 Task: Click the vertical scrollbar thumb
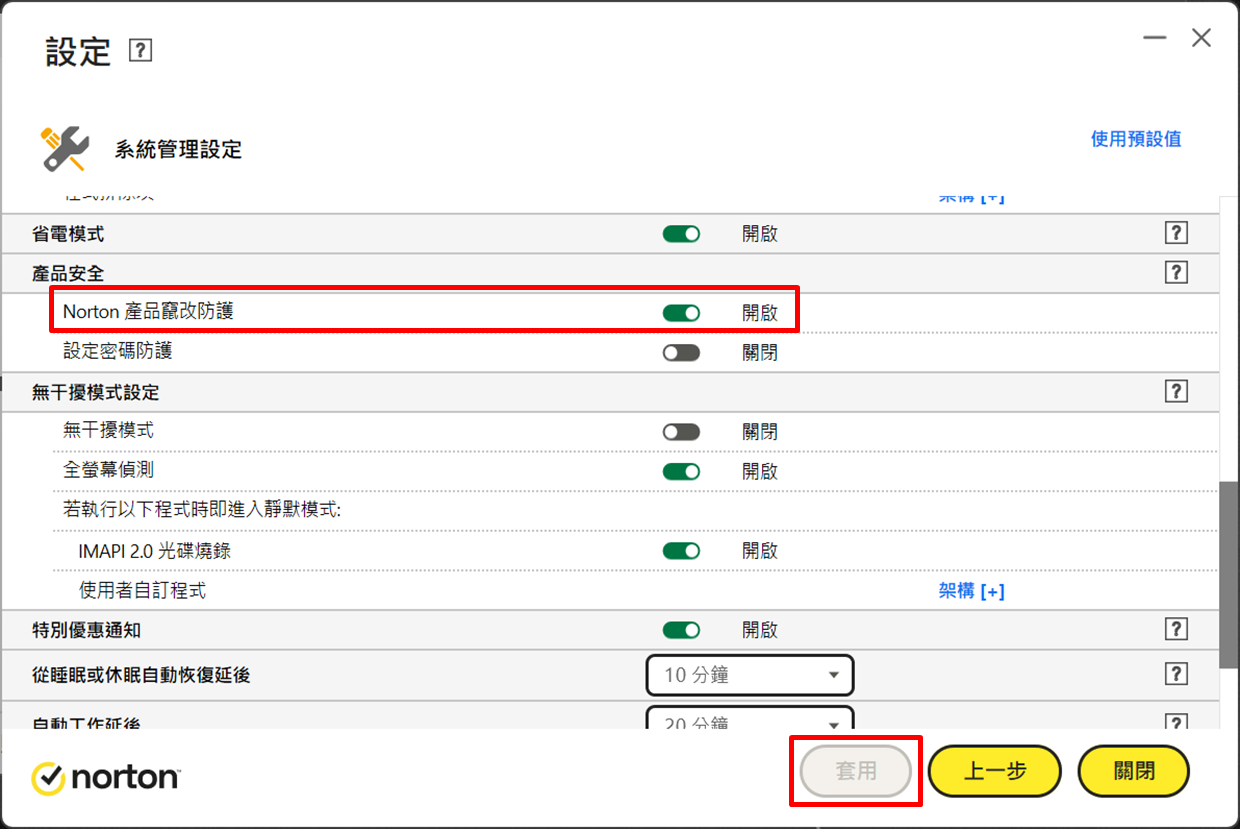(x=1229, y=575)
